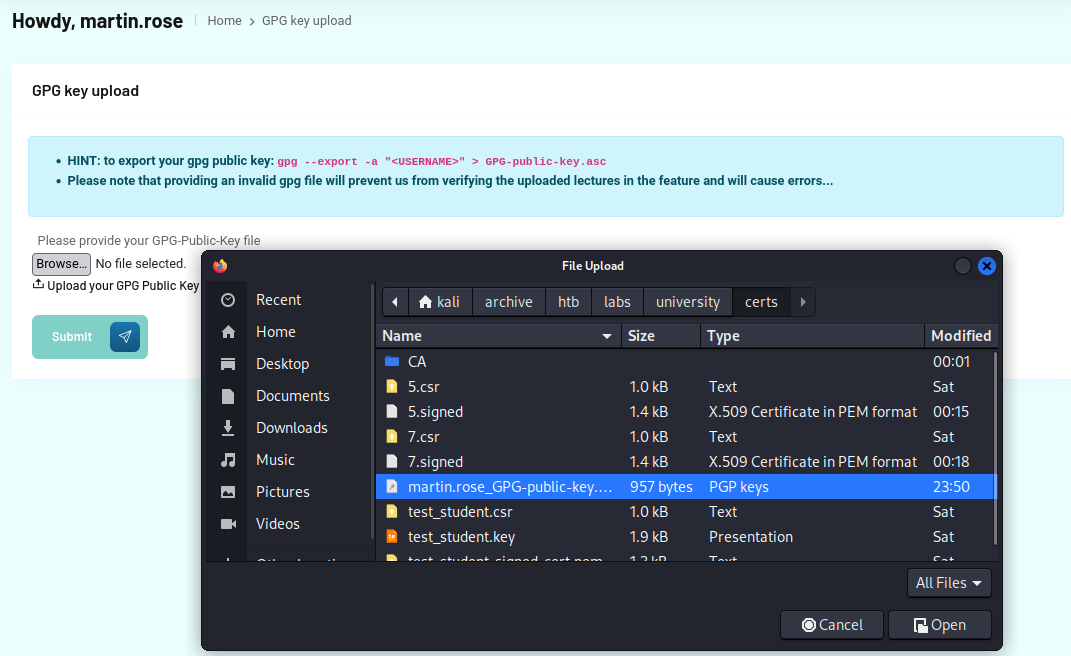Viewport: 1071px width, 656px height.
Task: Click the file list vertical scrollbar
Action: (995, 448)
